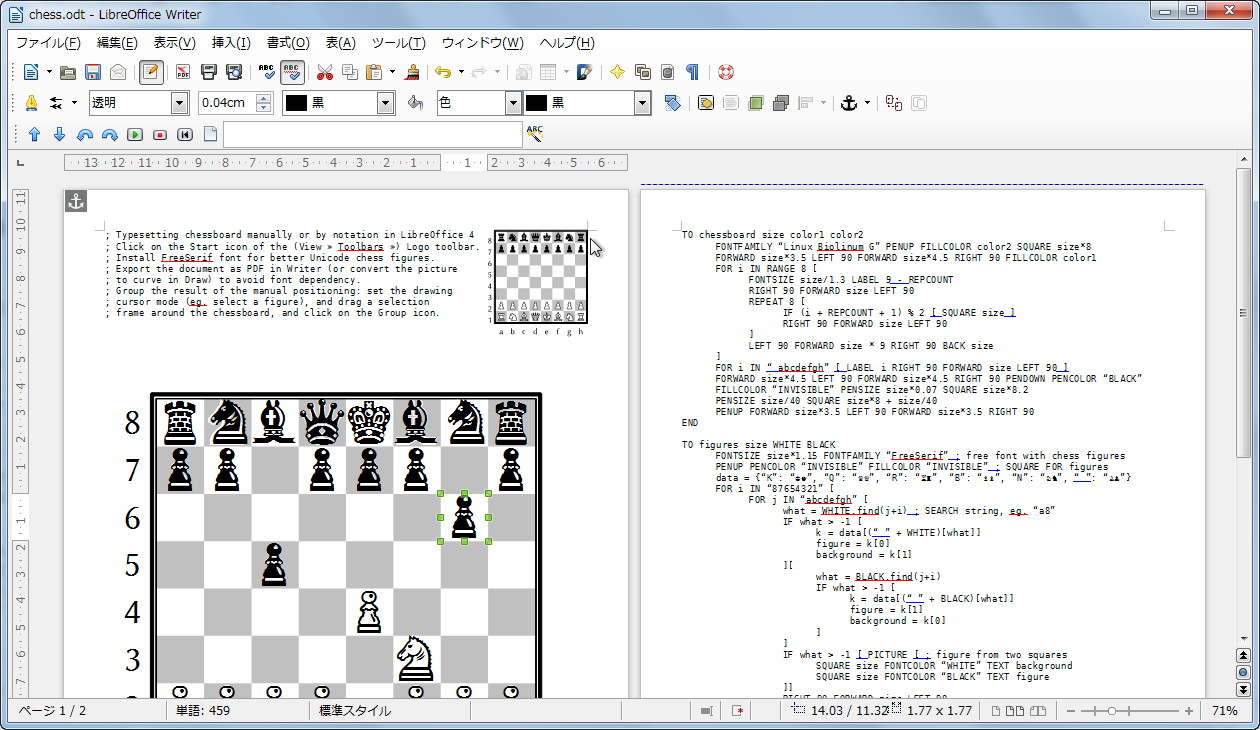Toggle formatting marks (pilcrow) display

click(x=692, y=72)
